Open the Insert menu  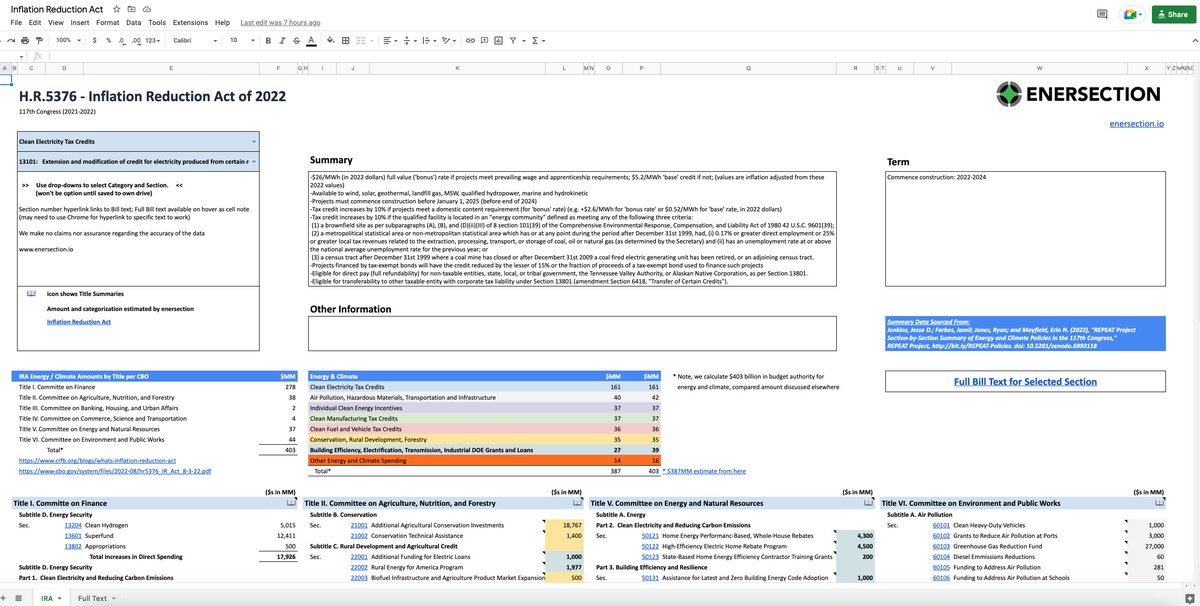click(80, 22)
